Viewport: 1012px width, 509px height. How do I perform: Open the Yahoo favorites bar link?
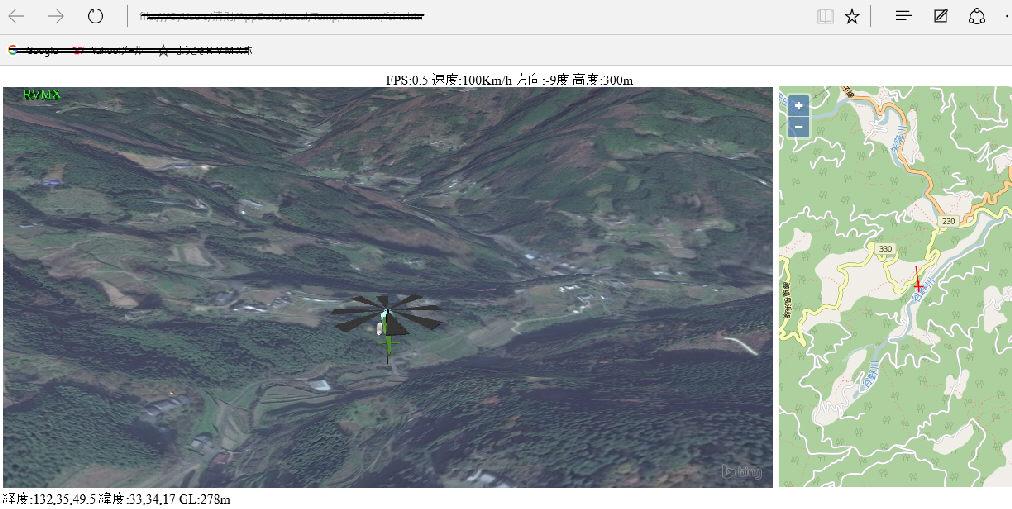pyautogui.click(x=108, y=50)
